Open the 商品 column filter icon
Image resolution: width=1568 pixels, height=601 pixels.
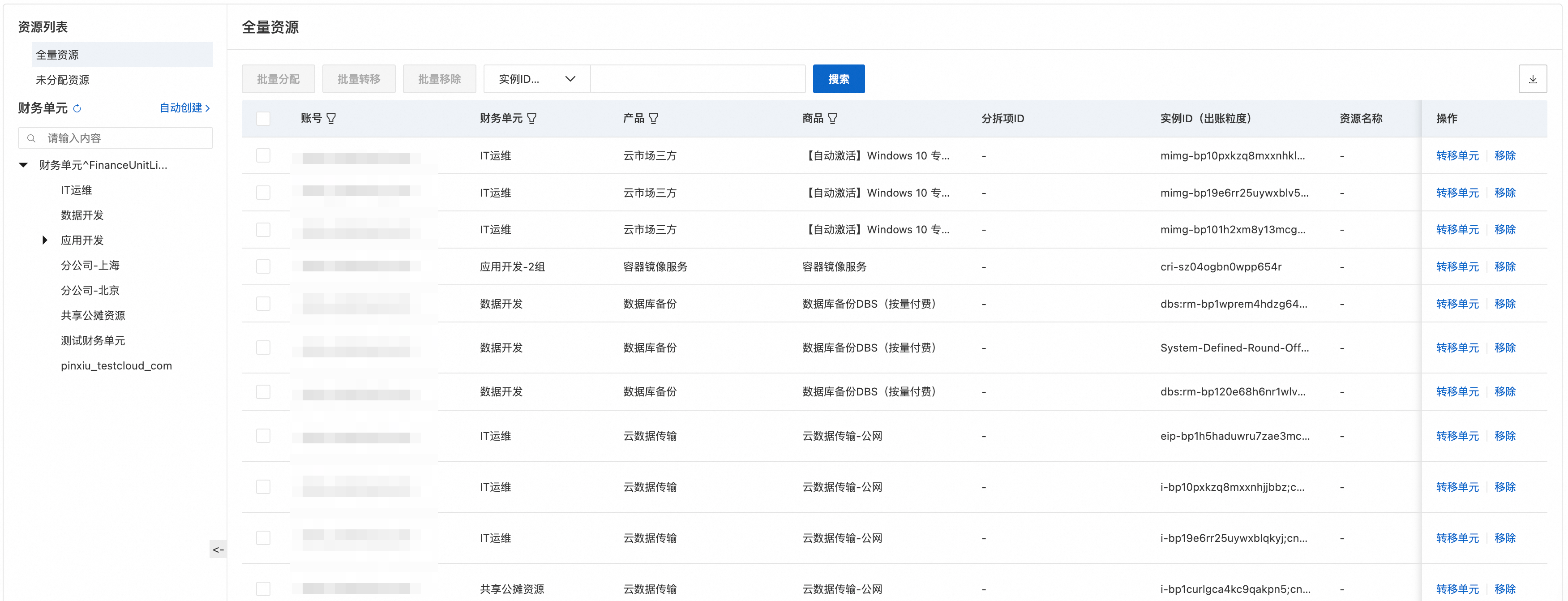[832, 119]
